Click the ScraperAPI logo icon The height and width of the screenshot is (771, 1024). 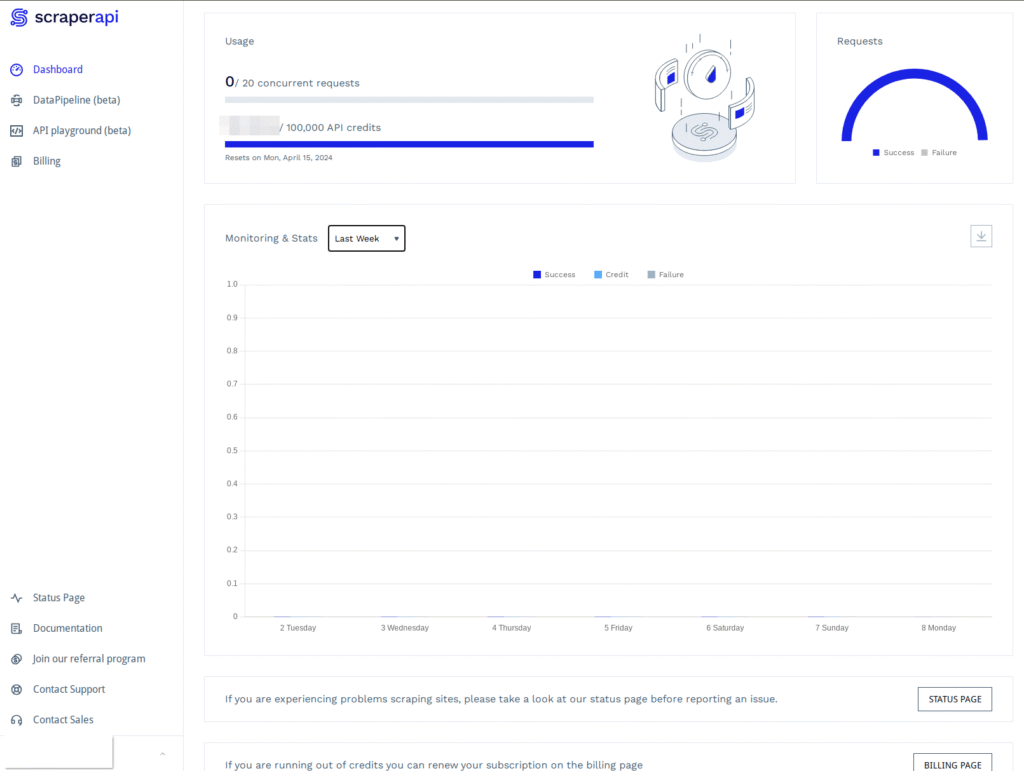pyautogui.click(x=17, y=18)
